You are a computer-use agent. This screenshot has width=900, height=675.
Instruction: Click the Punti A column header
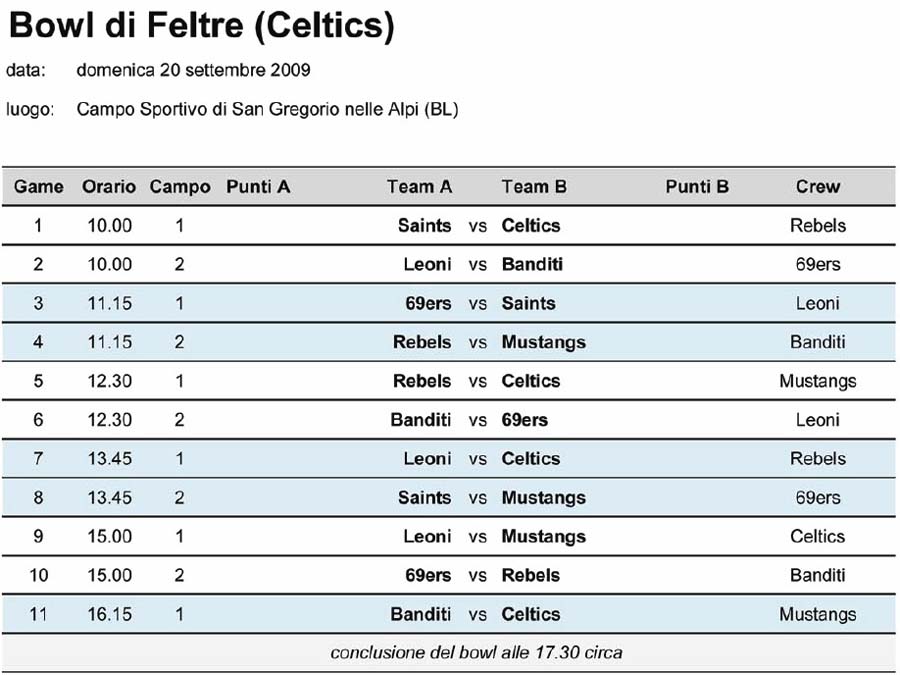click(258, 187)
